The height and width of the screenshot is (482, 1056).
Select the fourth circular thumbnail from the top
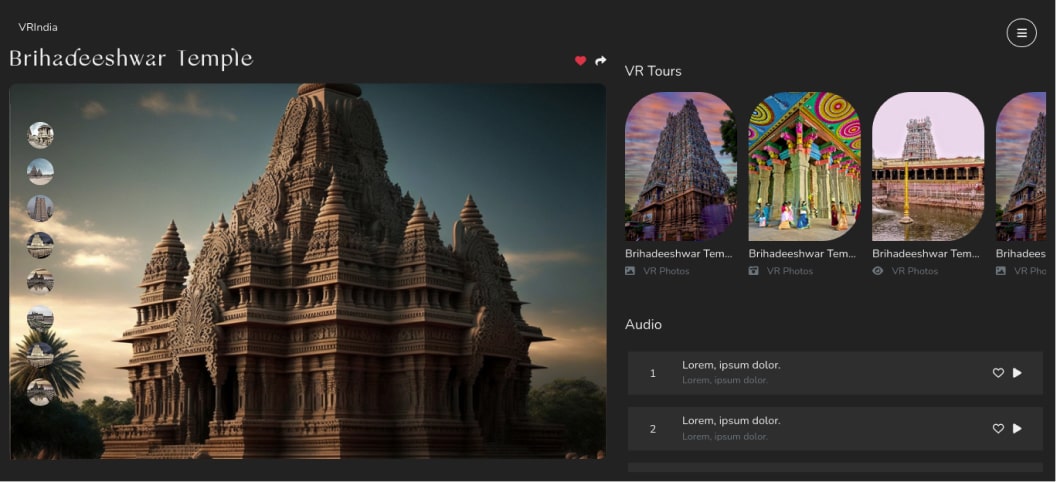(x=41, y=245)
